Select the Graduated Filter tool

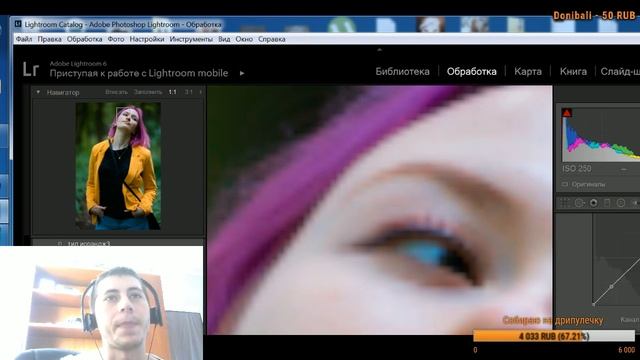coord(607,203)
